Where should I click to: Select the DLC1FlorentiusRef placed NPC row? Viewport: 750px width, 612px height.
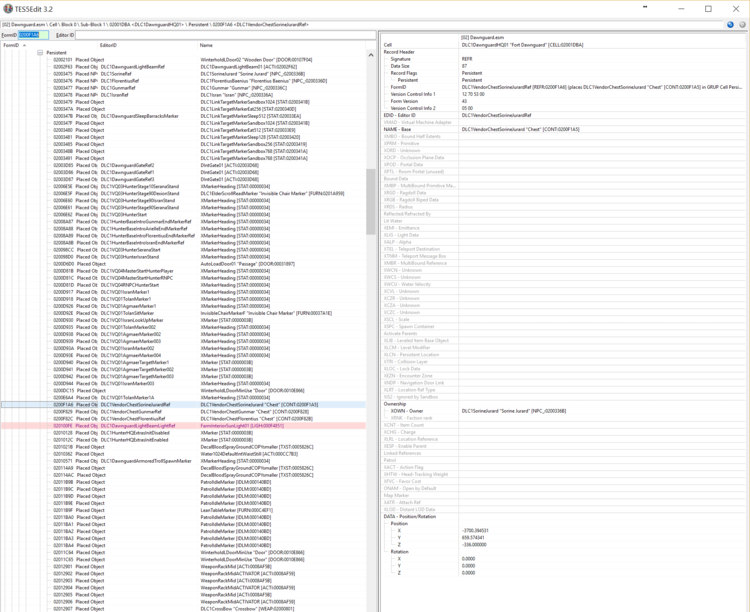183,81
